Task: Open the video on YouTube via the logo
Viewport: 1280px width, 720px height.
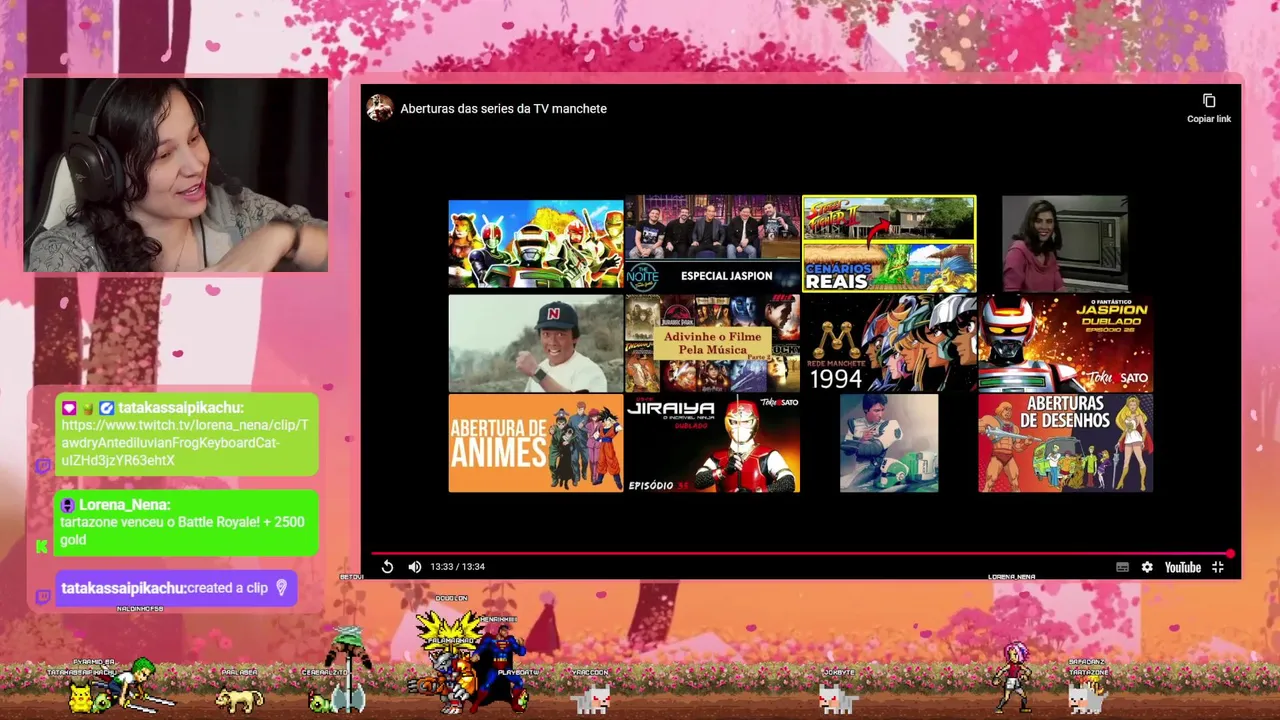Action: coord(1183,567)
